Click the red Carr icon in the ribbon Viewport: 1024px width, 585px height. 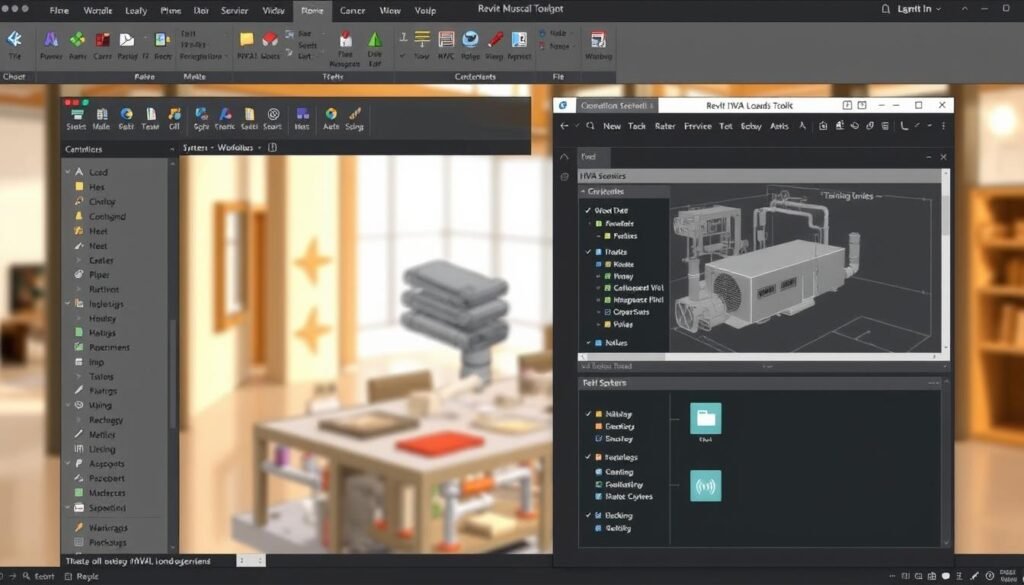[x=103, y=40]
